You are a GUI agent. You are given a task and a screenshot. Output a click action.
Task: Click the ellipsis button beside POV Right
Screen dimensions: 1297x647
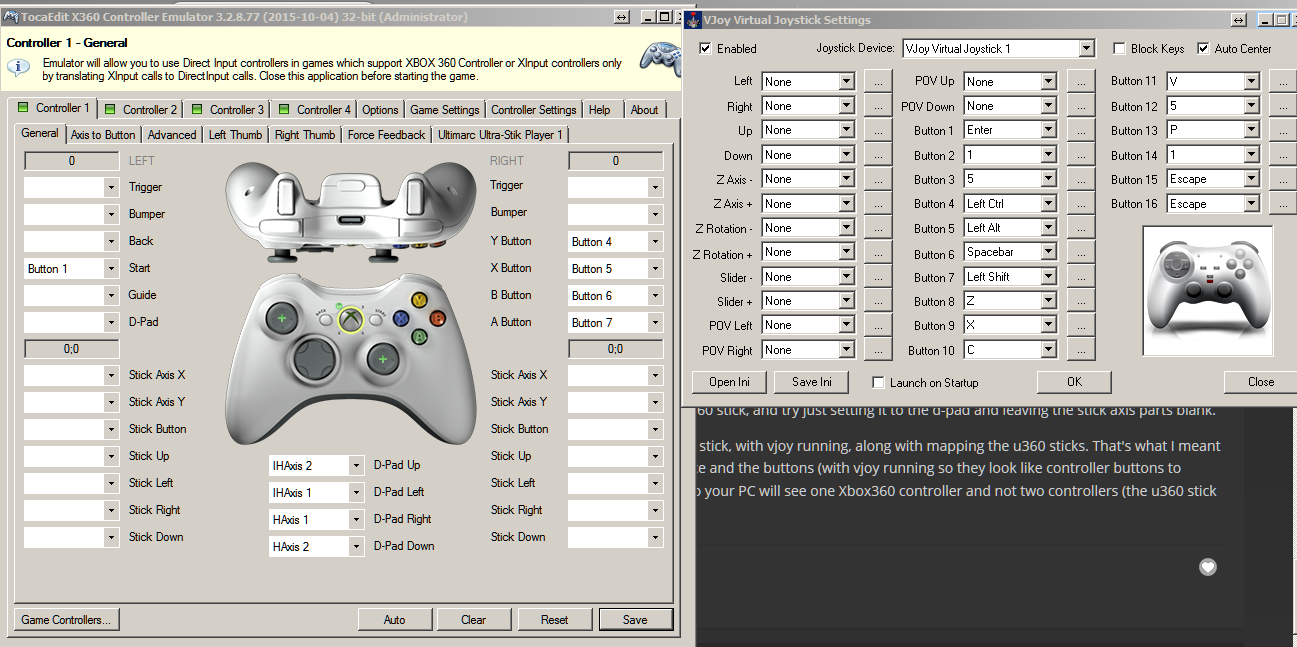point(878,350)
